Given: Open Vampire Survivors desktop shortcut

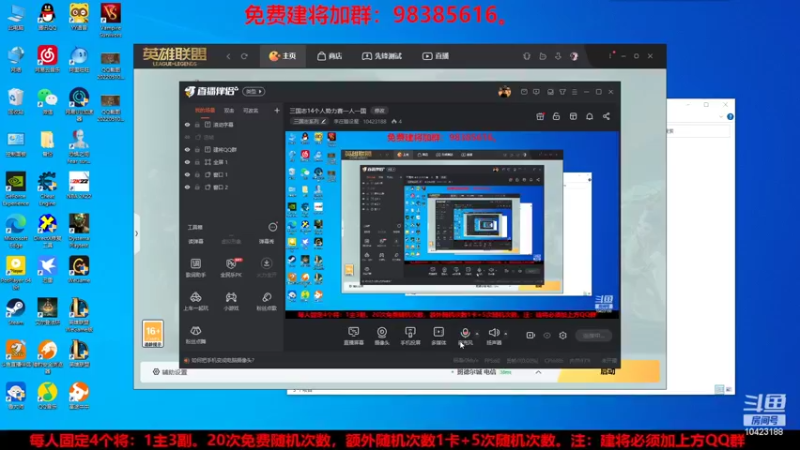Looking at the screenshot, I should pos(111,20).
